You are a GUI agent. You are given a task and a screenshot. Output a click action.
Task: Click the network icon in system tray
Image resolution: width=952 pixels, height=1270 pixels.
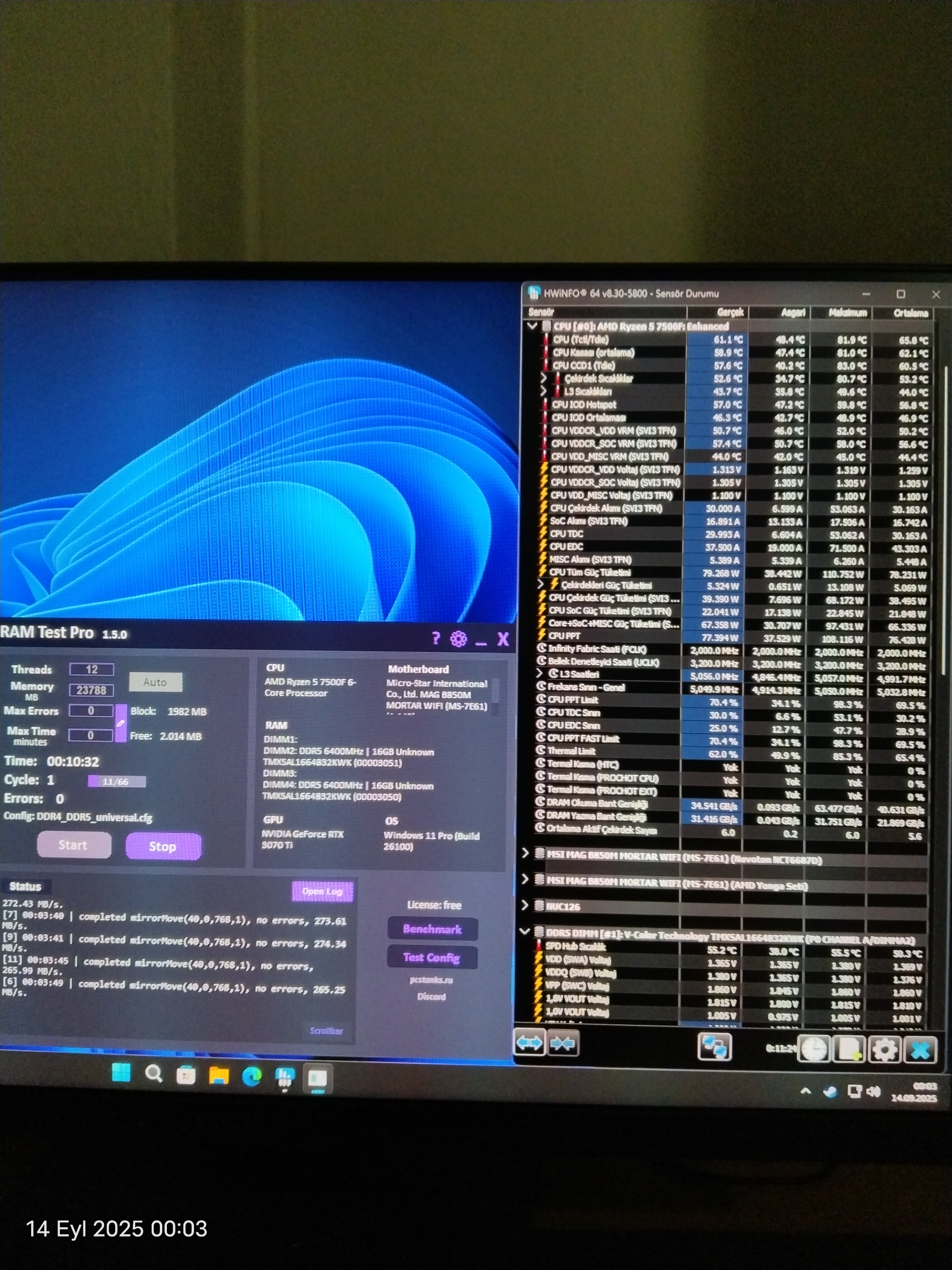854,1092
